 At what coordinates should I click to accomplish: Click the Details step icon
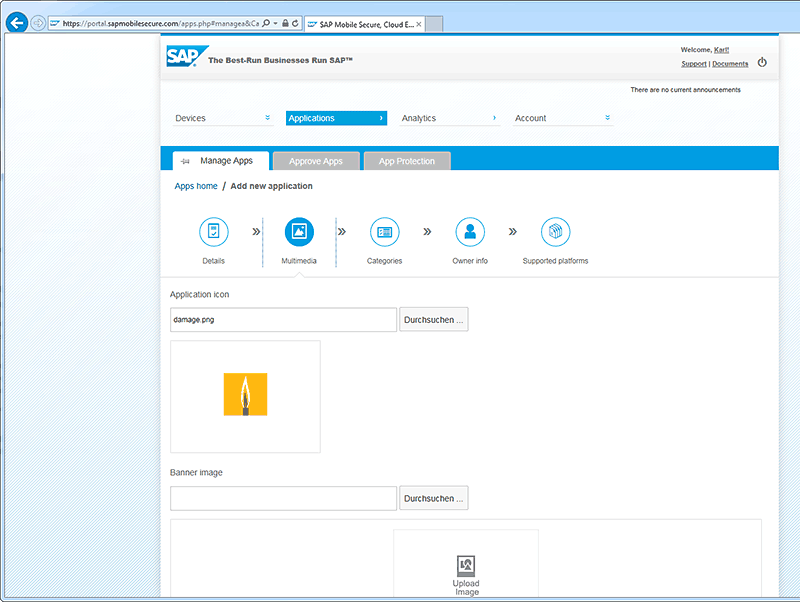tap(213, 232)
